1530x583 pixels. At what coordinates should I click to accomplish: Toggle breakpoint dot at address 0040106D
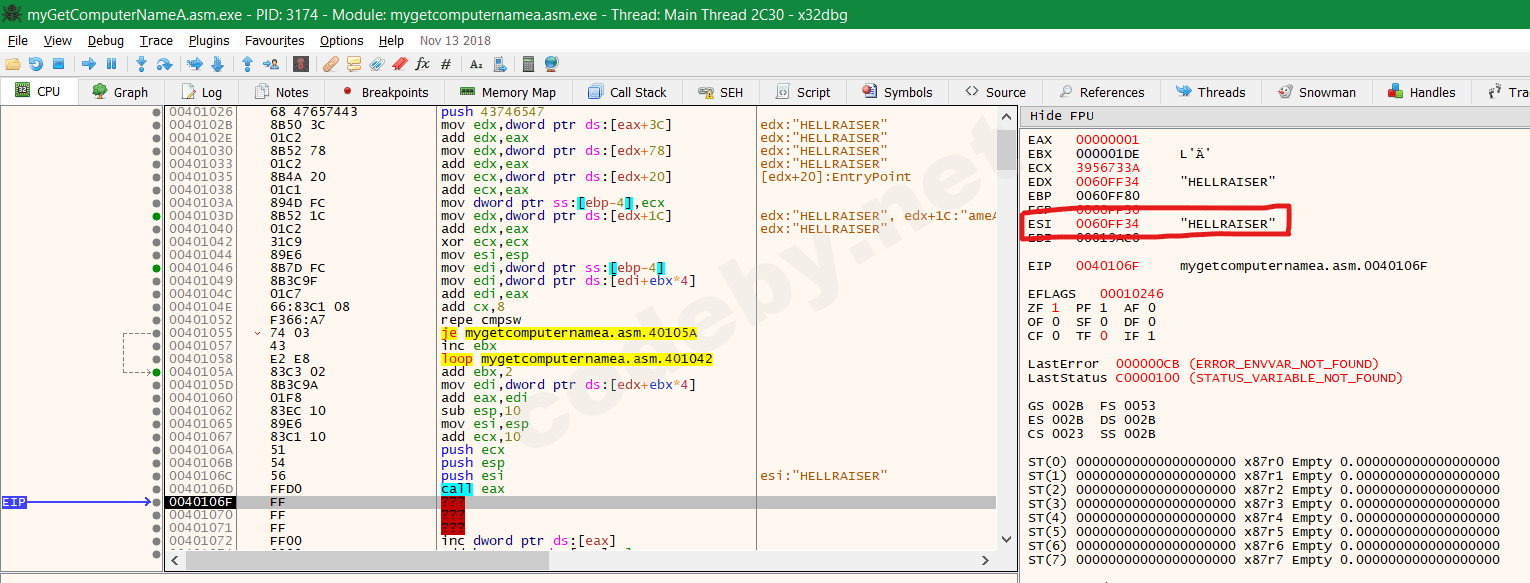point(157,489)
